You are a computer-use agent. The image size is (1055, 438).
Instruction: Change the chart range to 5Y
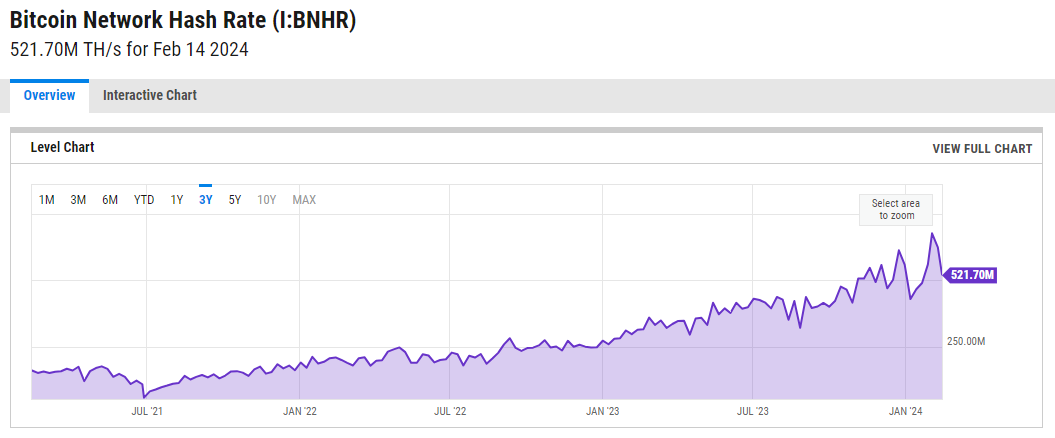coord(235,200)
